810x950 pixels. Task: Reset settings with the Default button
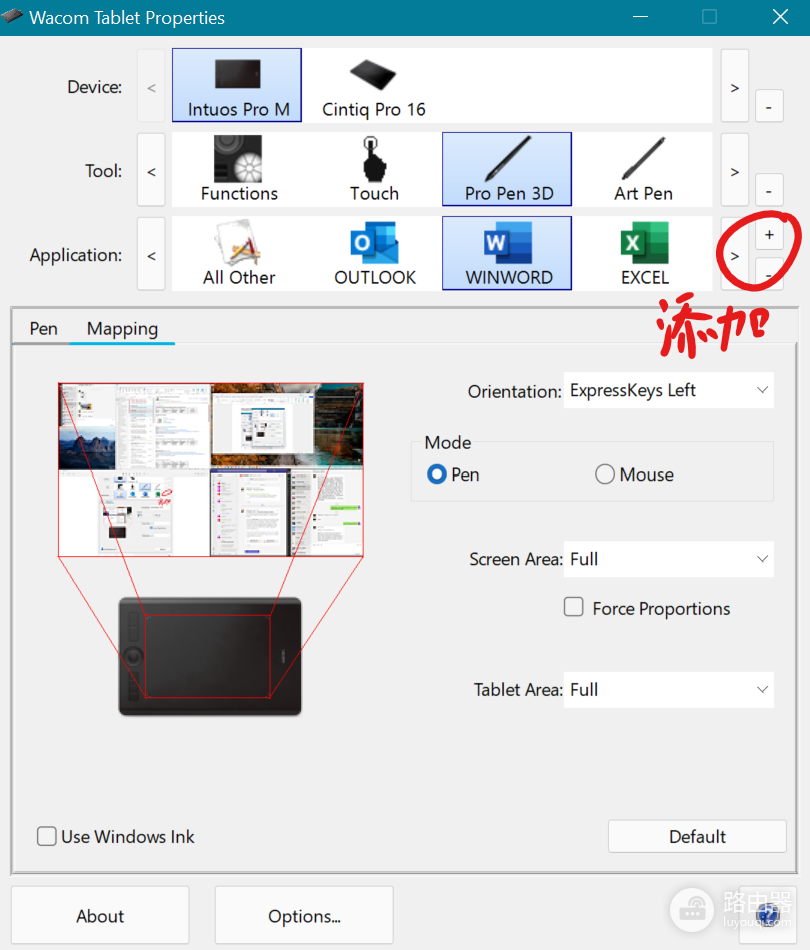tap(697, 837)
